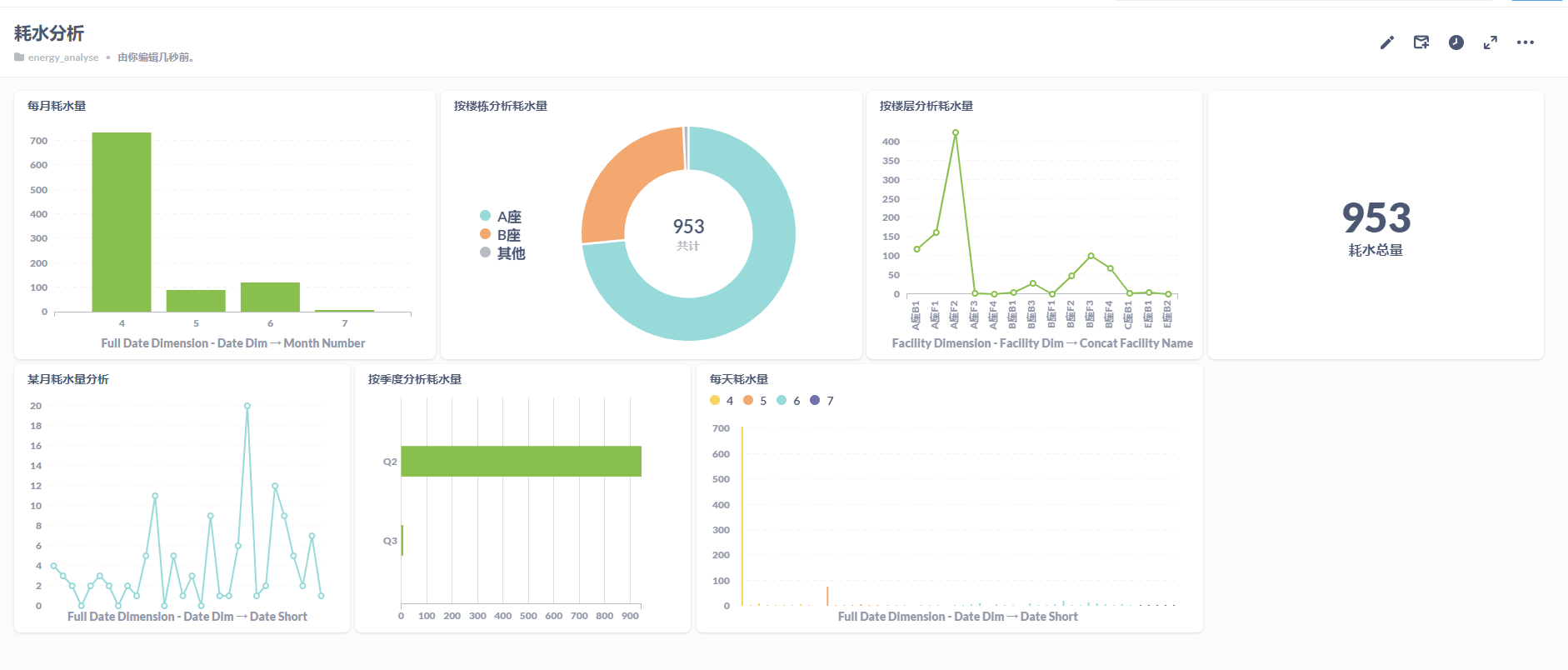Click the energy_analyse folder icon
This screenshot has height=670, width=1568.
point(19,57)
